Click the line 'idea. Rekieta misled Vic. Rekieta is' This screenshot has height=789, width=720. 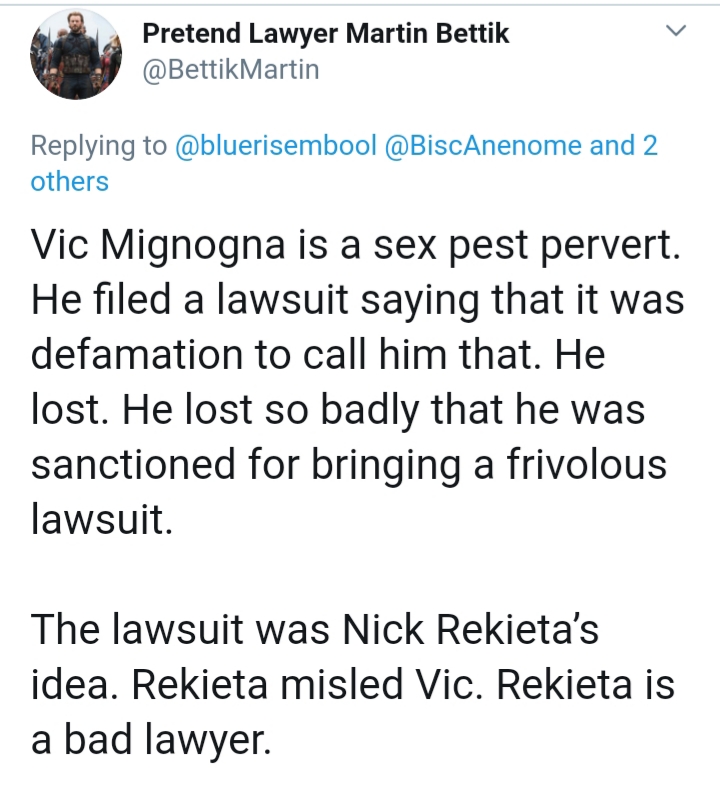coord(352,684)
